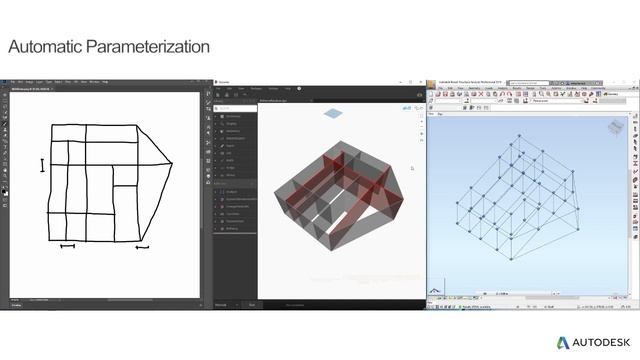
Task: Click the Dynamo library search field
Action: (x=236, y=108)
